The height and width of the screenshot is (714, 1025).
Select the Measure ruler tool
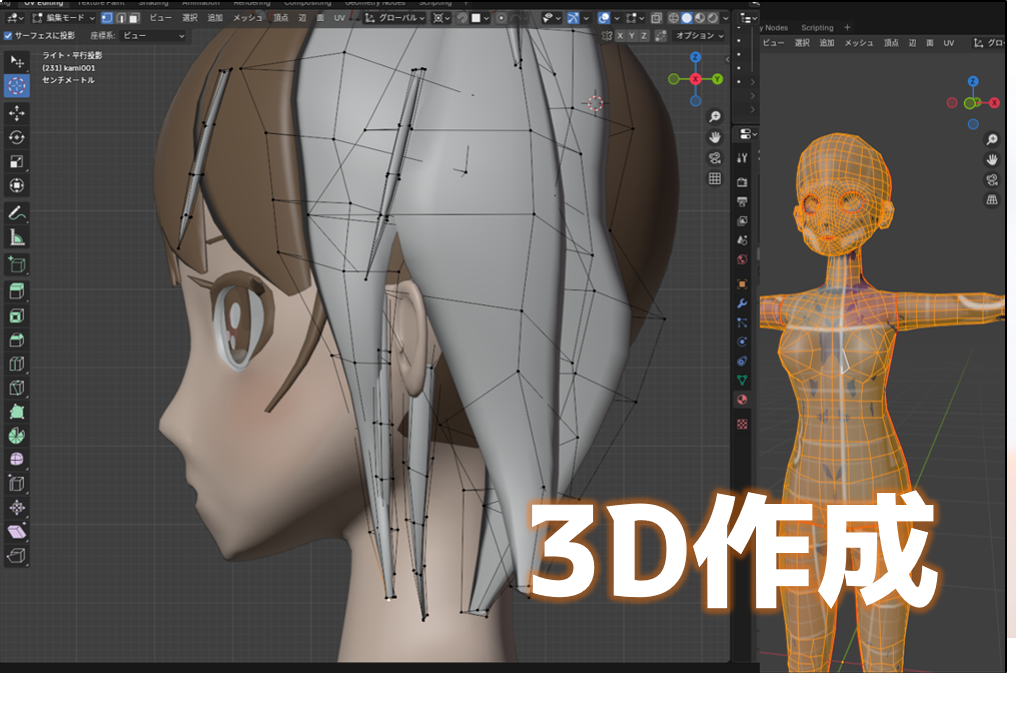tap(16, 237)
